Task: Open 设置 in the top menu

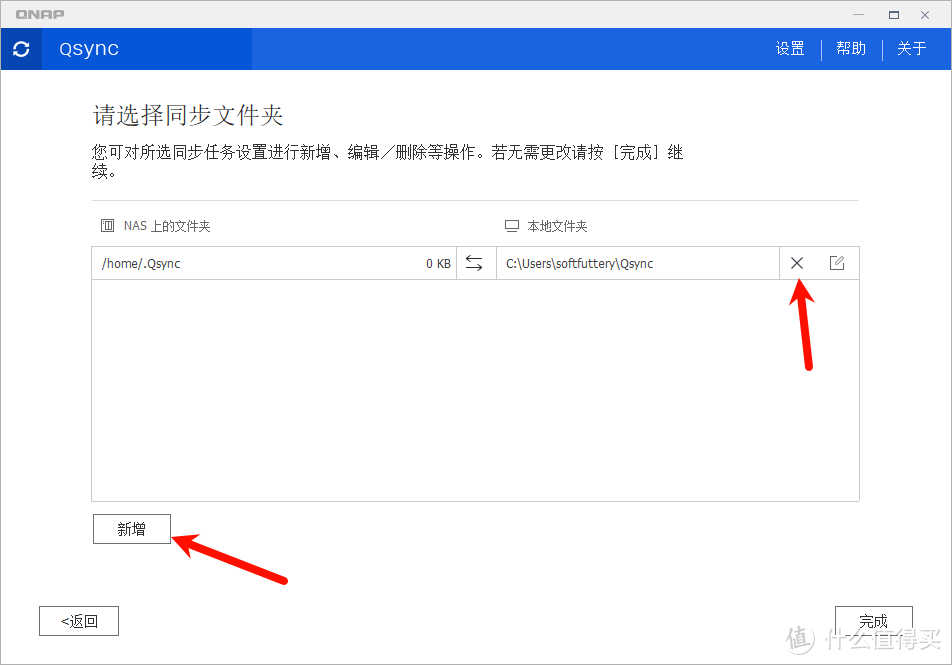Action: 789,48
